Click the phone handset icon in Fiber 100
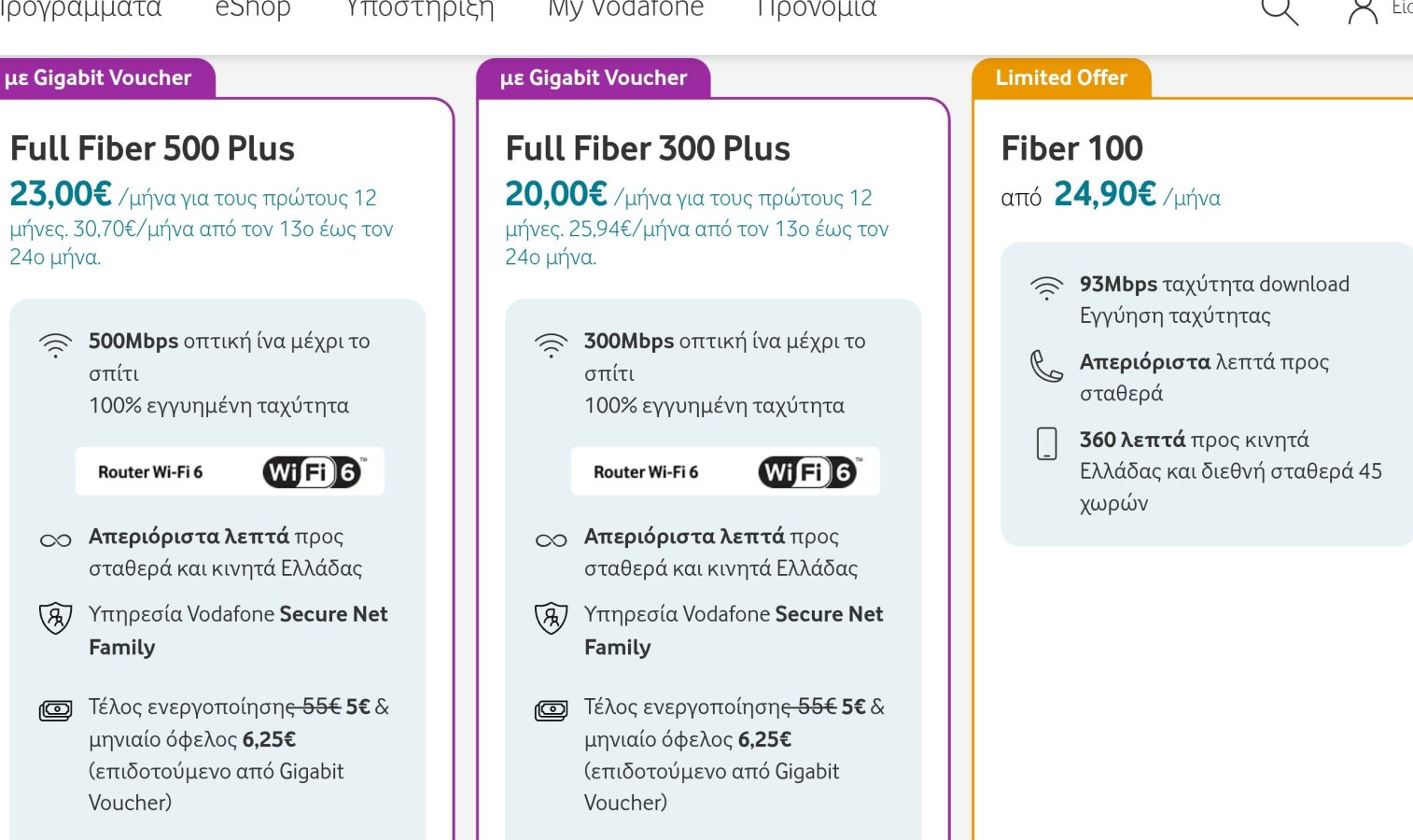 pyautogui.click(x=1046, y=366)
